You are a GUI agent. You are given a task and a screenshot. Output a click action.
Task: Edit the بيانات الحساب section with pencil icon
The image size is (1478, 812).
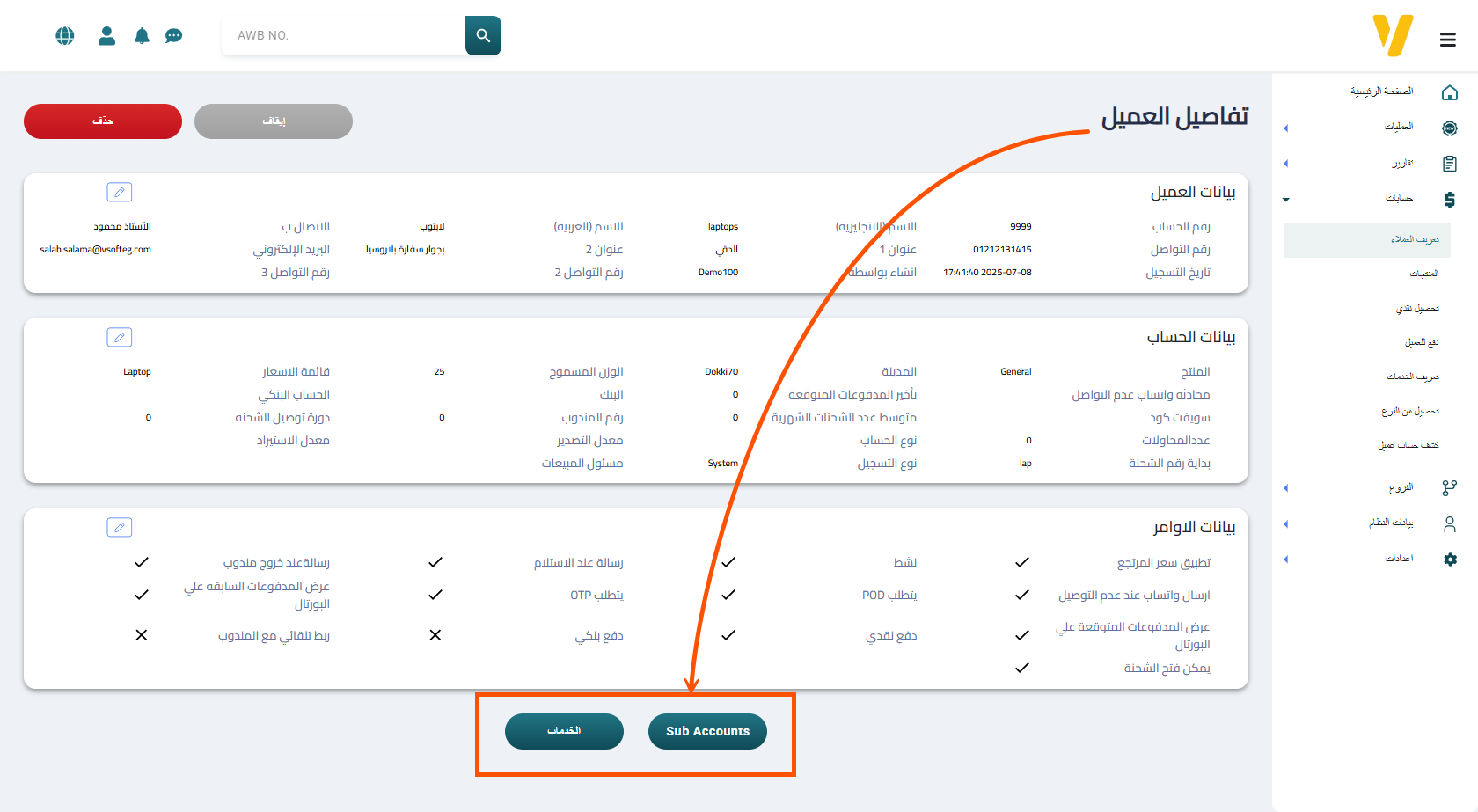tap(120, 337)
